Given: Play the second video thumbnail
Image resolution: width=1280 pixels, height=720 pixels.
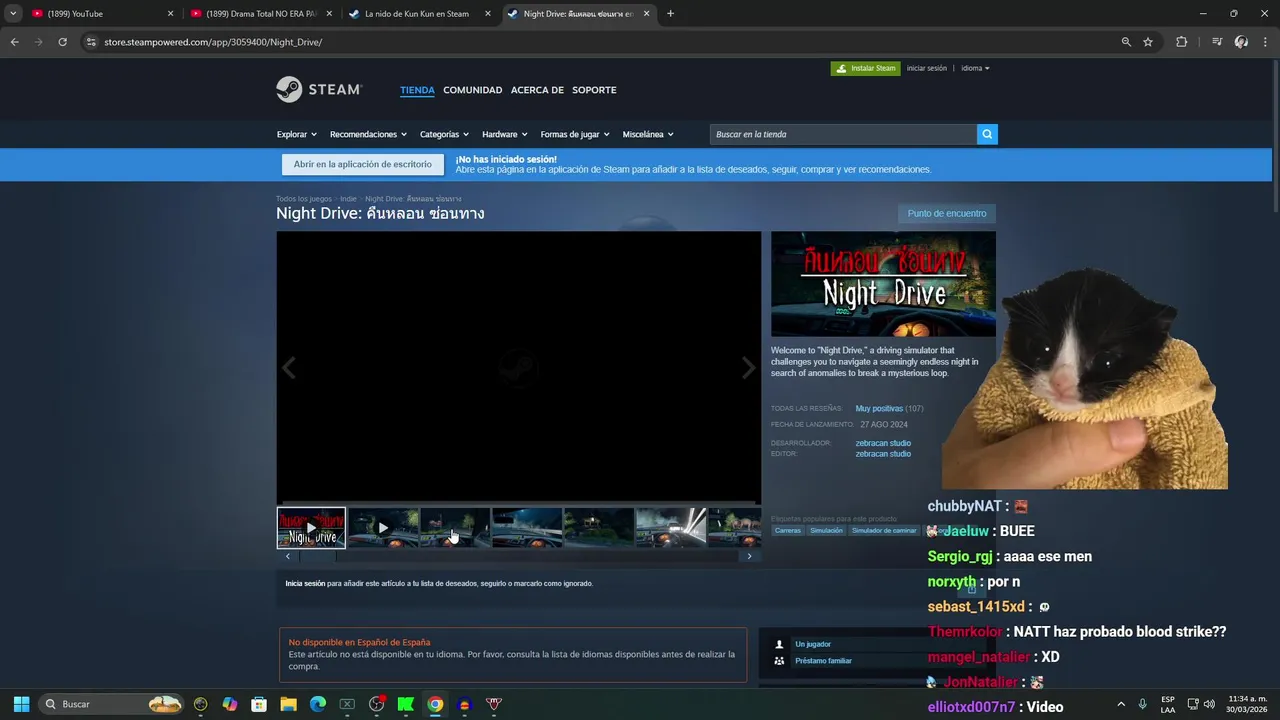Looking at the screenshot, I should pyautogui.click(x=383, y=528).
